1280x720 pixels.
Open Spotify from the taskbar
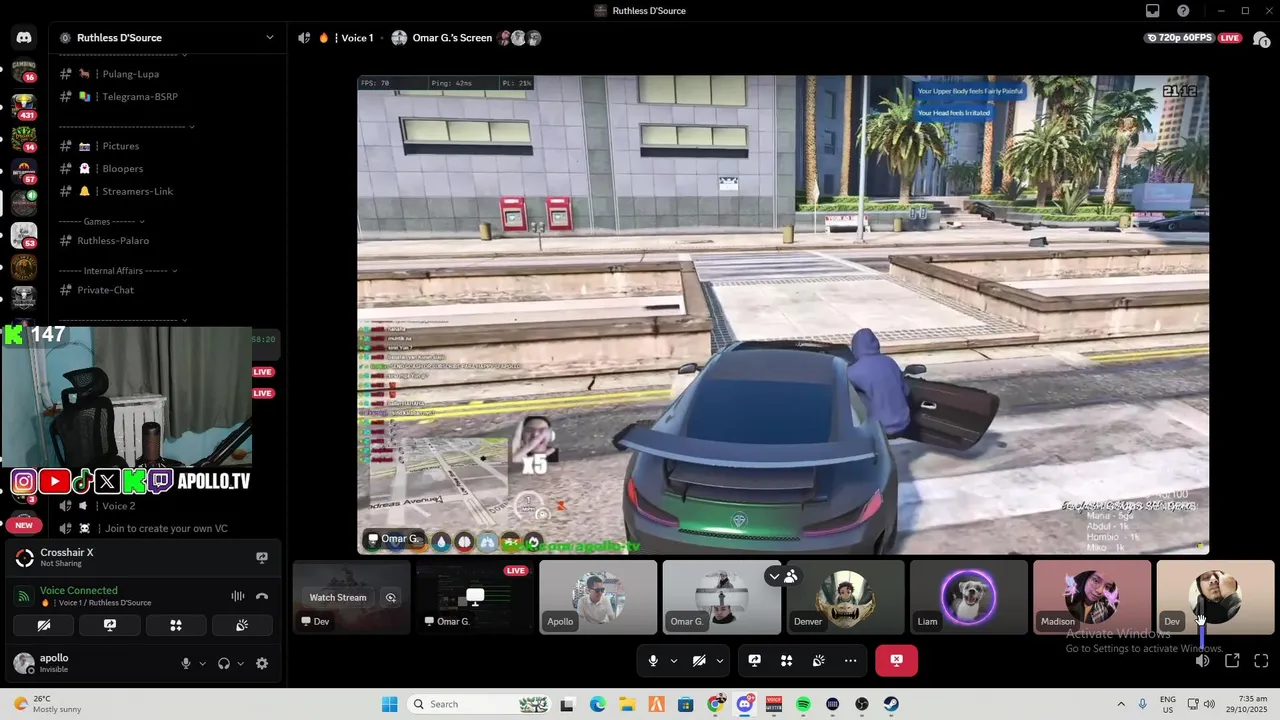coord(803,704)
